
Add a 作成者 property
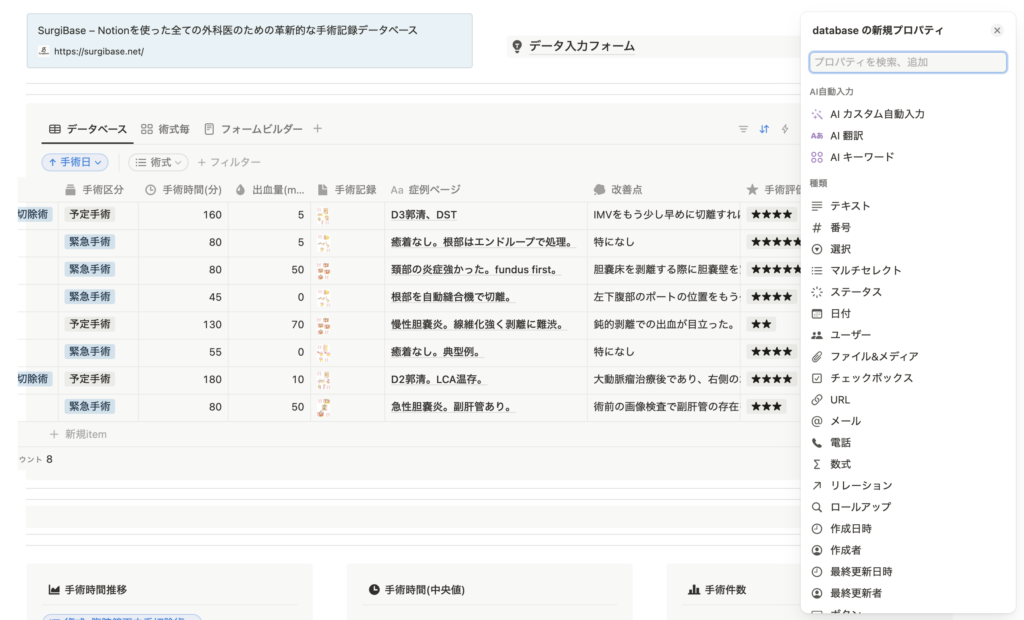908,550
